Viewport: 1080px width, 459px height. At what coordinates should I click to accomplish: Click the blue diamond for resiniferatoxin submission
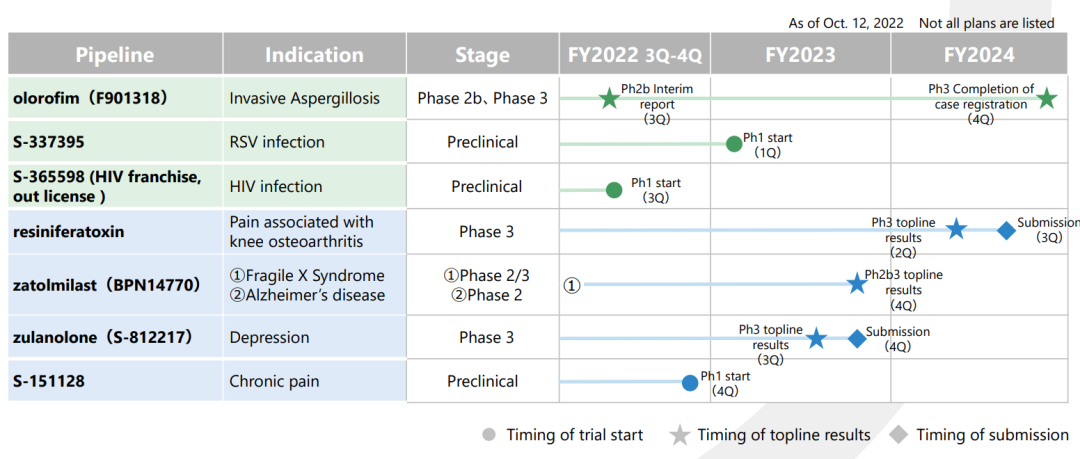pos(1006,230)
